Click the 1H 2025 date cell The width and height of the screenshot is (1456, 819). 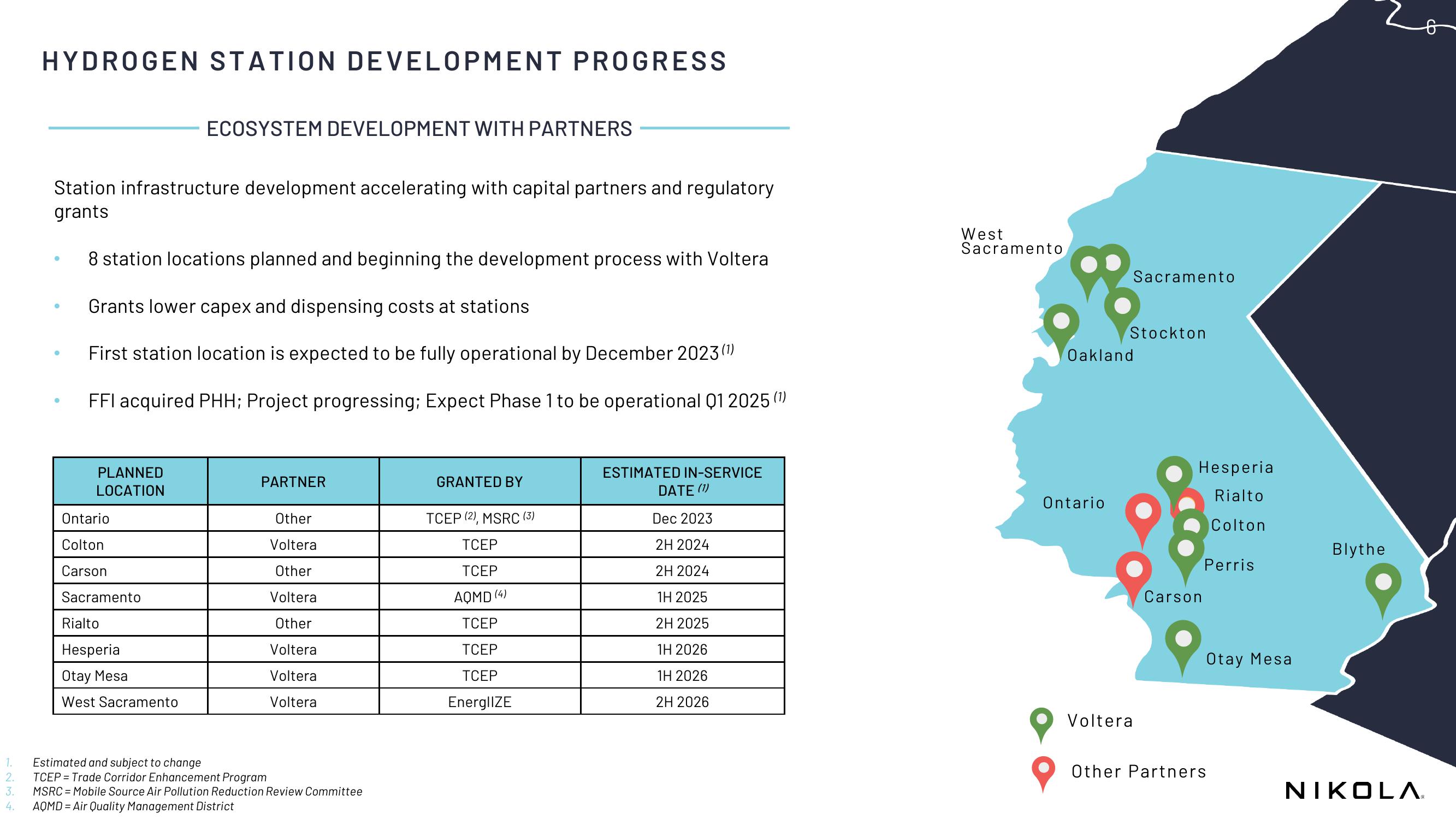[682, 597]
